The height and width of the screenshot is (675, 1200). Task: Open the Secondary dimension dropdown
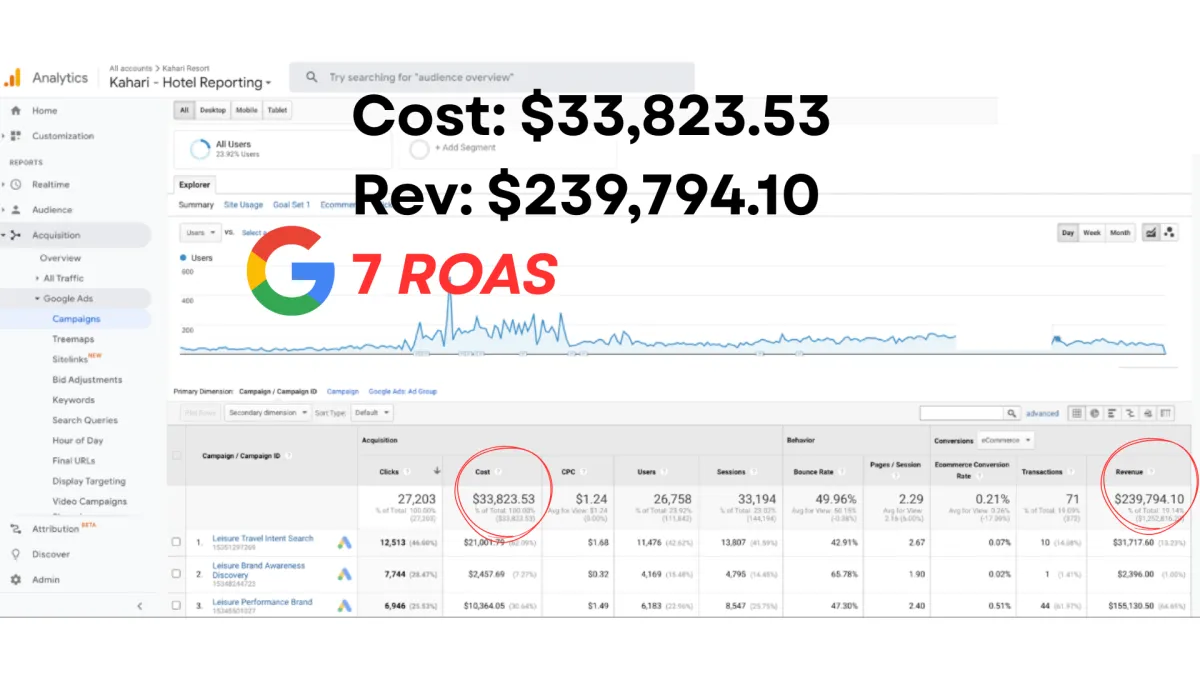point(267,412)
